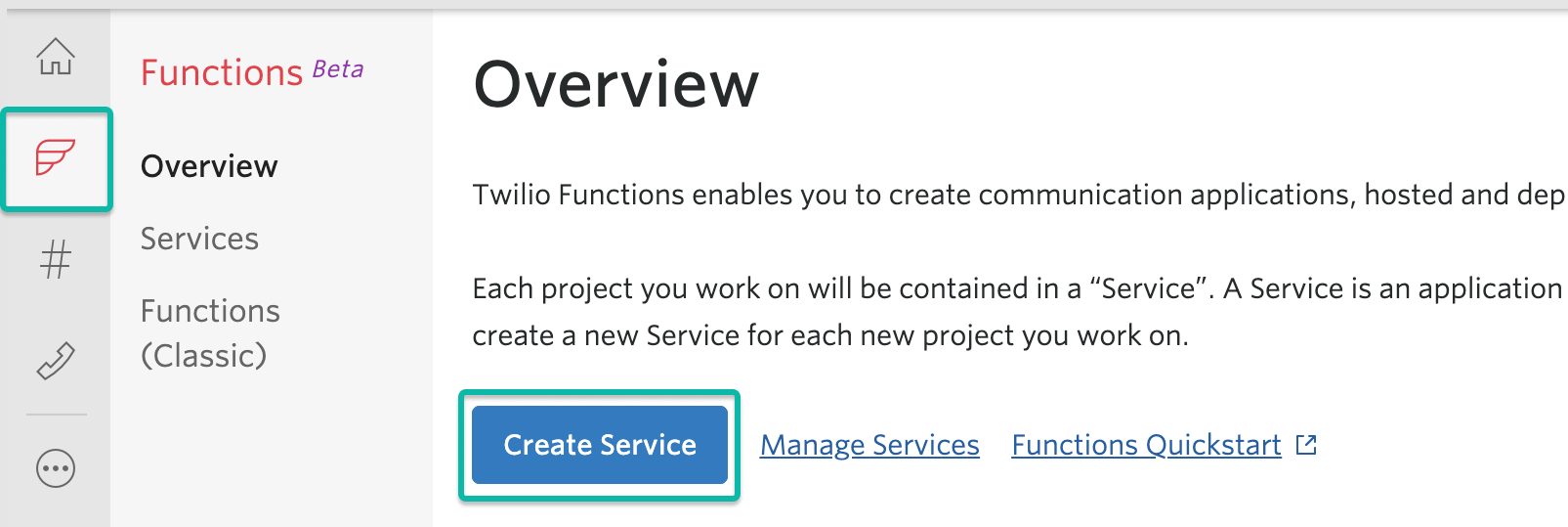Go to Services in the navigation menu

pos(199,239)
